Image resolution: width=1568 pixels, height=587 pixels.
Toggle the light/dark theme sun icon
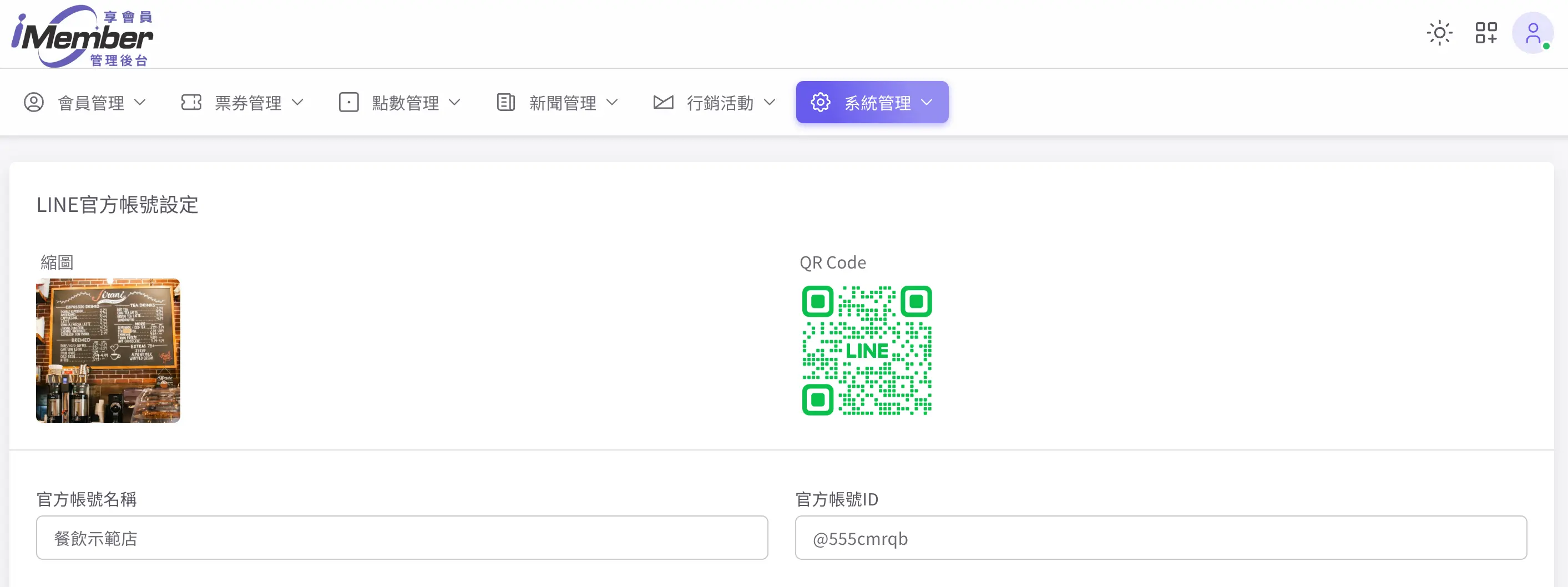coord(1439,33)
